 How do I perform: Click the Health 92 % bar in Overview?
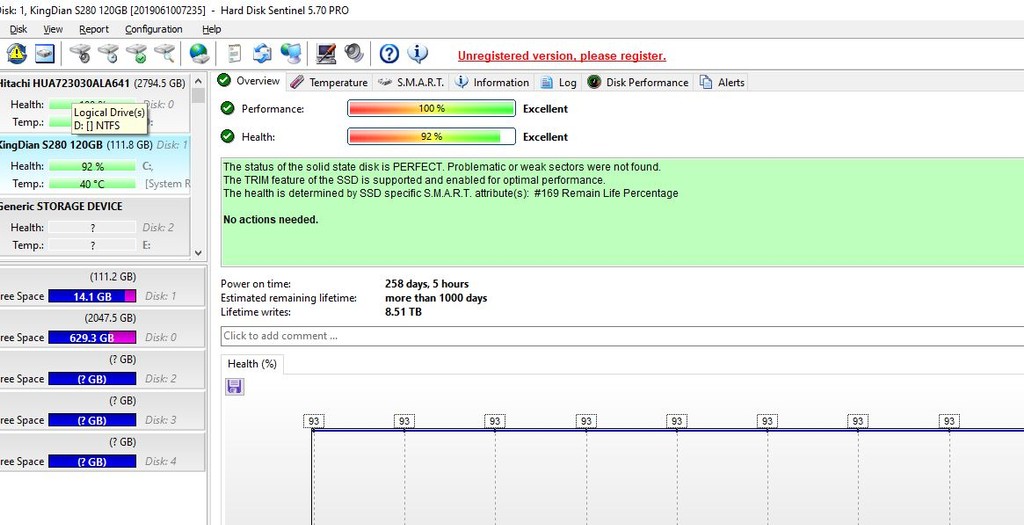pyautogui.click(x=431, y=136)
